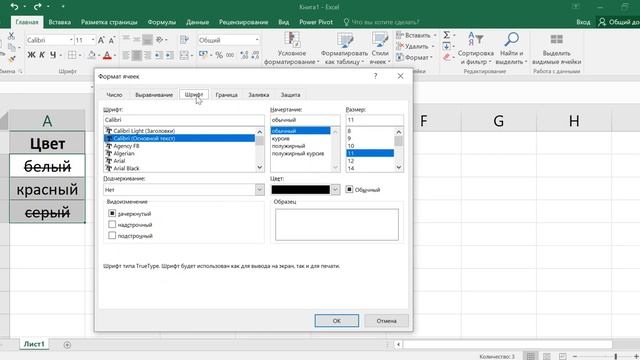
Task: Click the red font color A icon
Action: pos(107,55)
